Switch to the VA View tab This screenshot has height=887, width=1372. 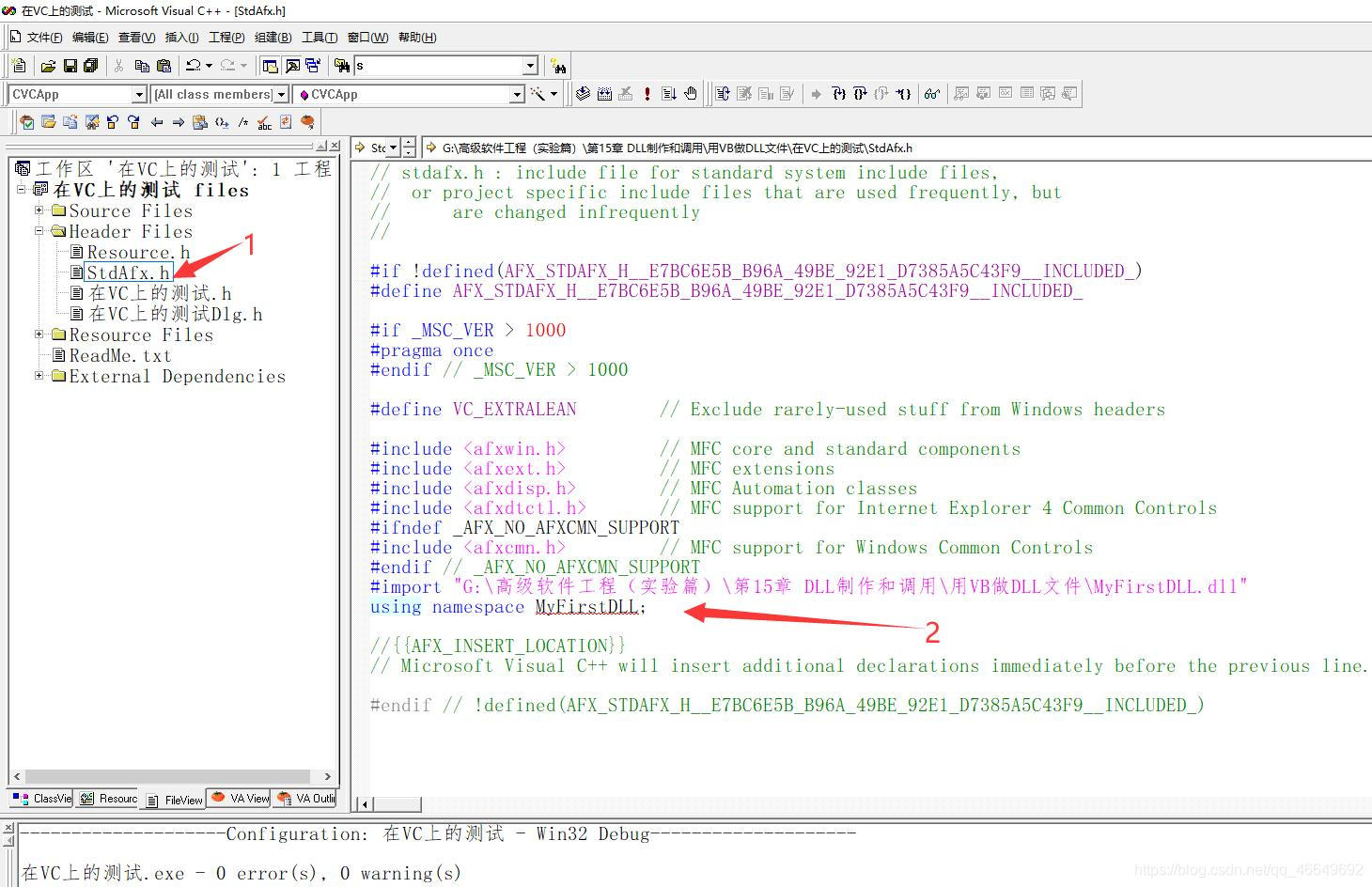click(x=240, y=799)
